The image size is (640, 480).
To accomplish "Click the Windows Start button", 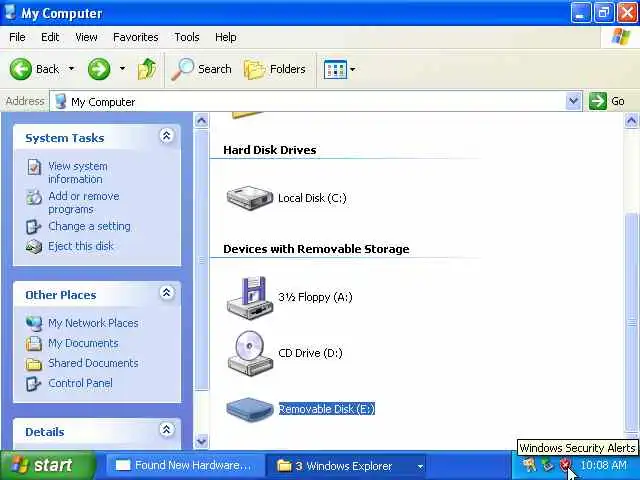I will coord(47,465).
